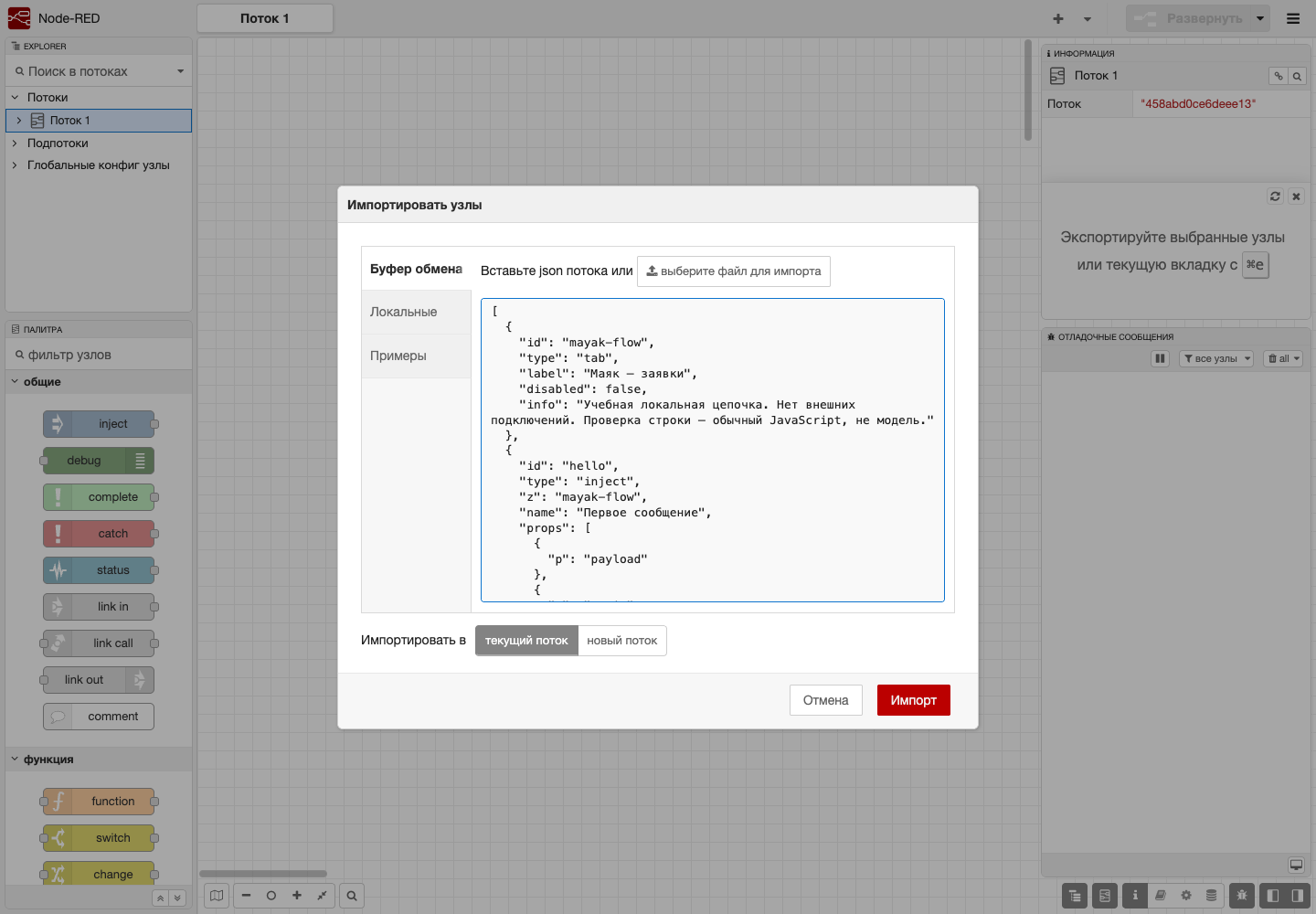
Task: Open the flow tab list dropdown arrow
Action: [x=1088, y=18]
